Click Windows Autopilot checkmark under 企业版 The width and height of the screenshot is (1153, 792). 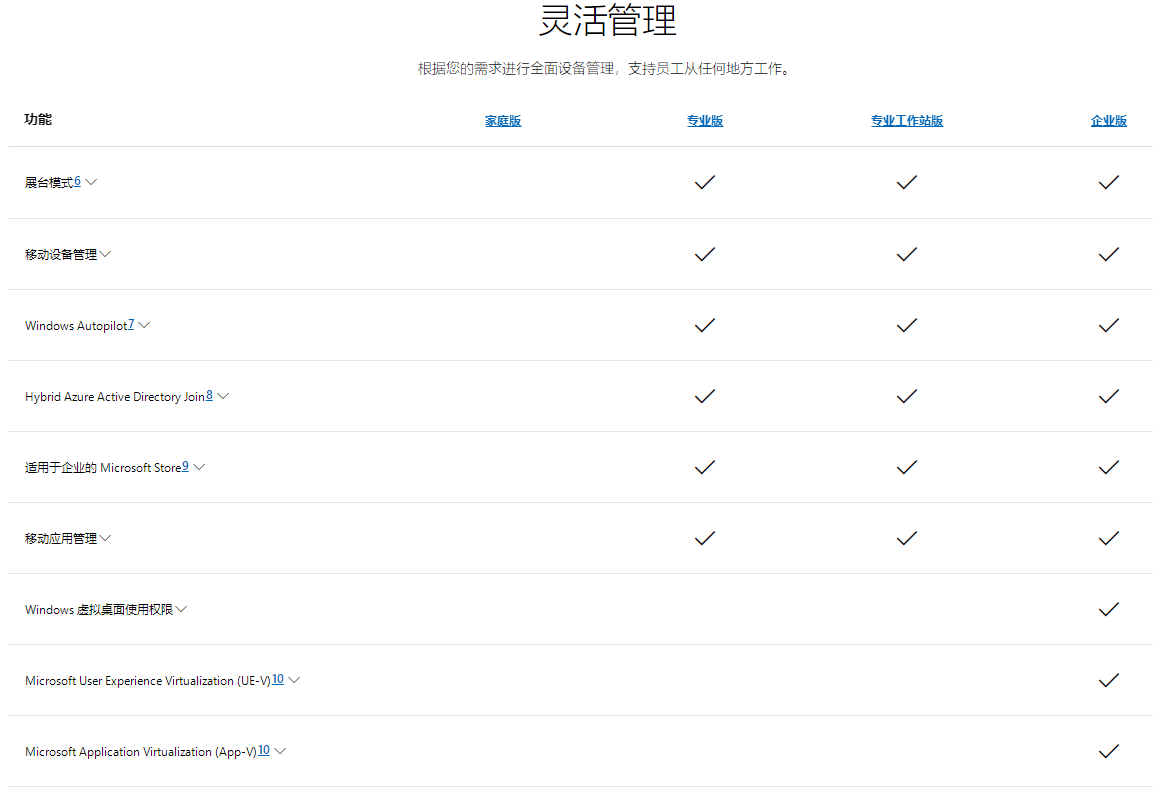click(1109, 325)
